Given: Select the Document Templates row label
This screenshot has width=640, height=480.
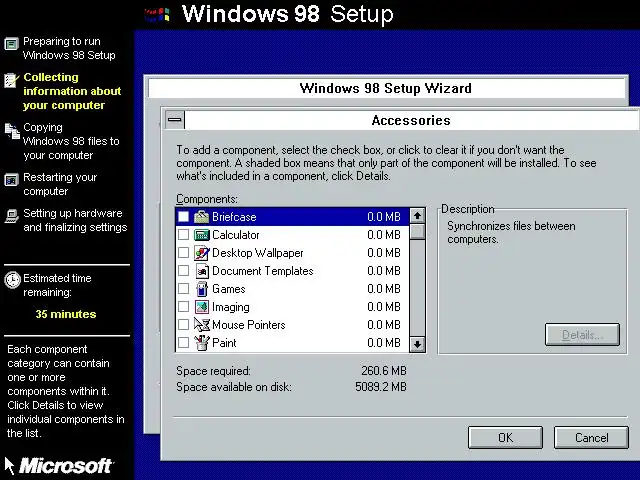Looking at the screenshot, I should [x=262, y=271].
